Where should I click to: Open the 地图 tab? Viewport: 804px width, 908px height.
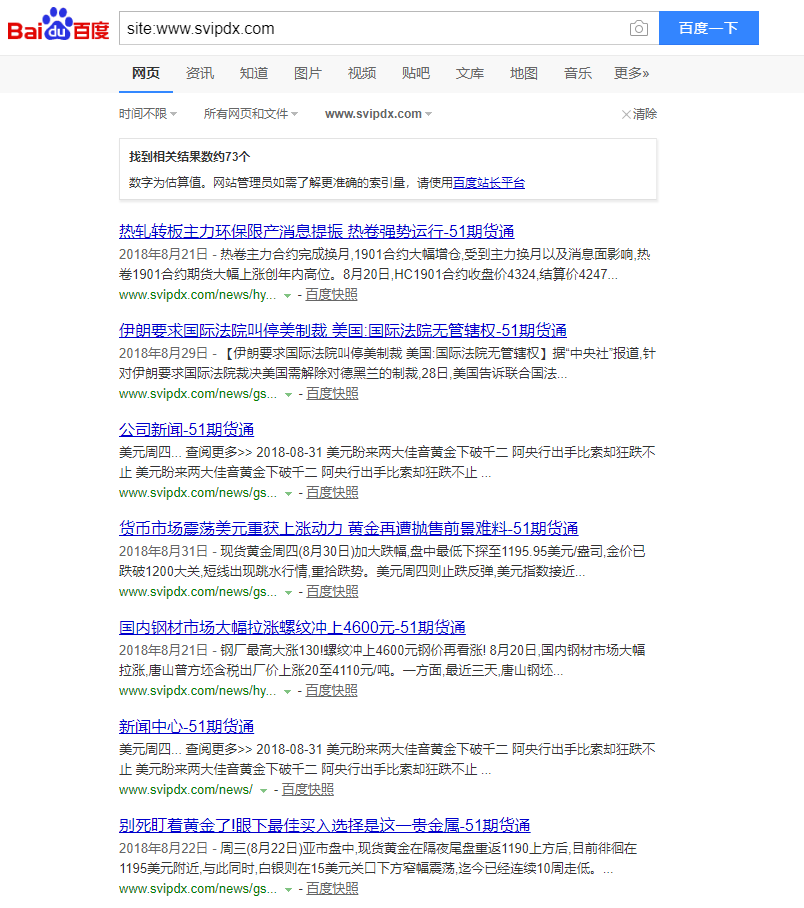pyautogui.click(x=524, y=73)
